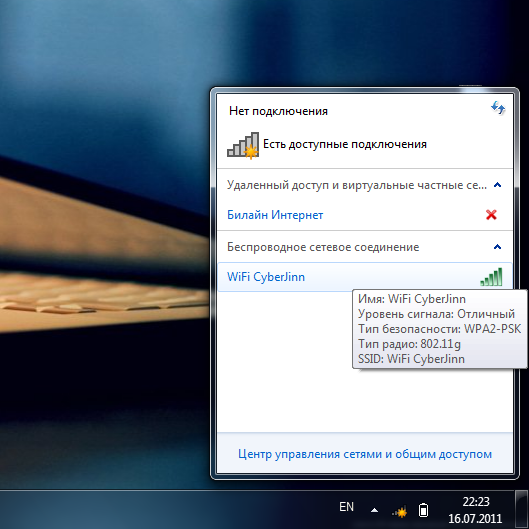The image size is (529, 529).
Task: Click the red X next to Билайн Интернет
Action: pos(491,215)
